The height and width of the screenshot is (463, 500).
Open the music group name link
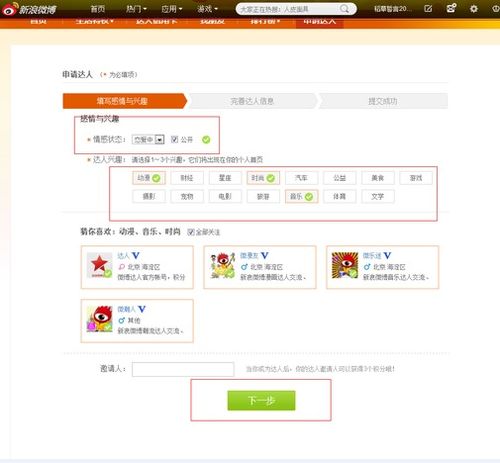[x=372, y=256]
